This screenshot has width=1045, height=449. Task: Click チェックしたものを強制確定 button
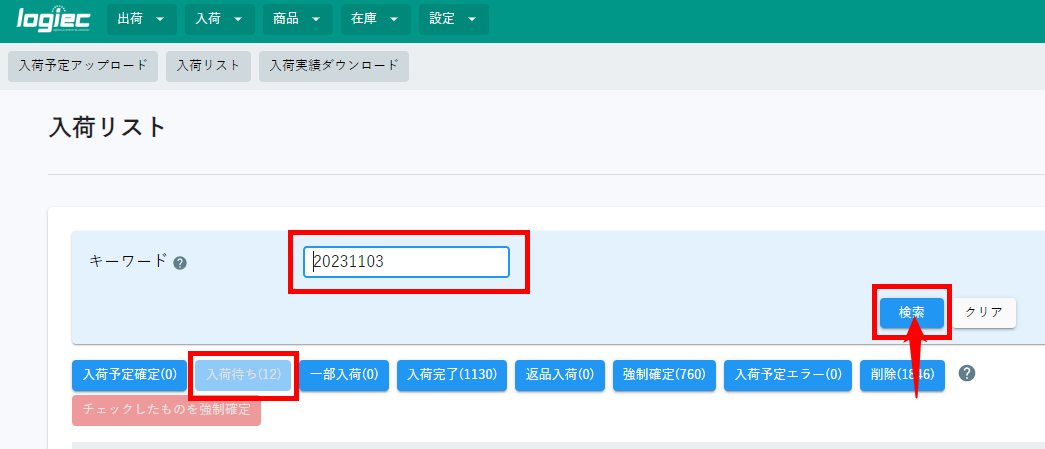166,410
